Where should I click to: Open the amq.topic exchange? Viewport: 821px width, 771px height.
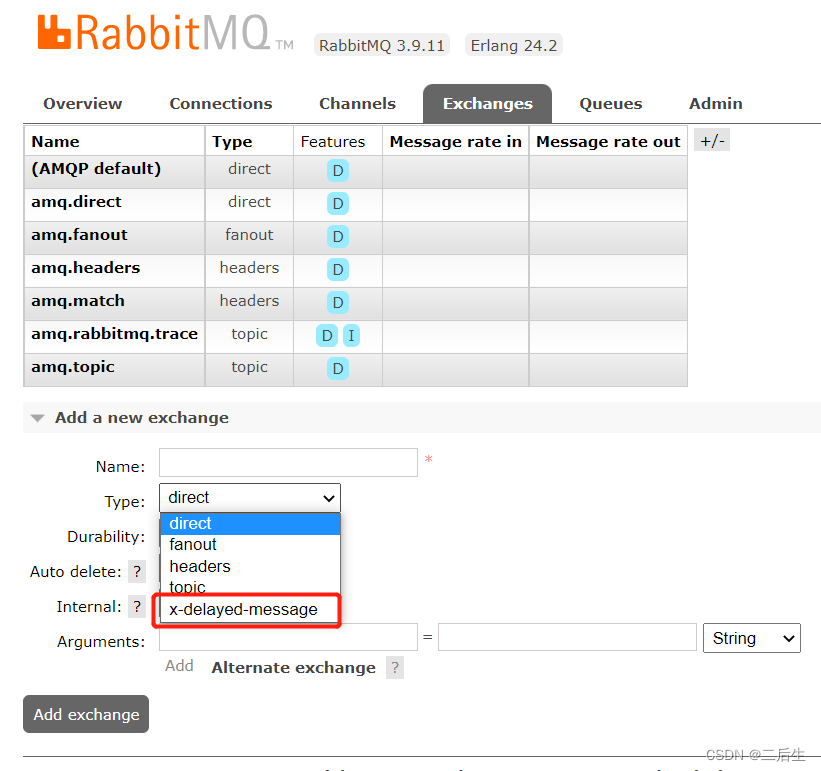click(73, 367)
